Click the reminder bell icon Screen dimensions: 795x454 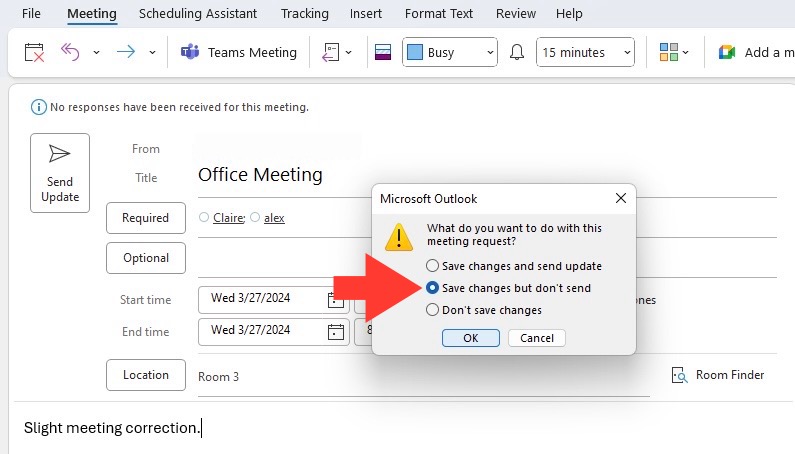[x=517, y=52]
